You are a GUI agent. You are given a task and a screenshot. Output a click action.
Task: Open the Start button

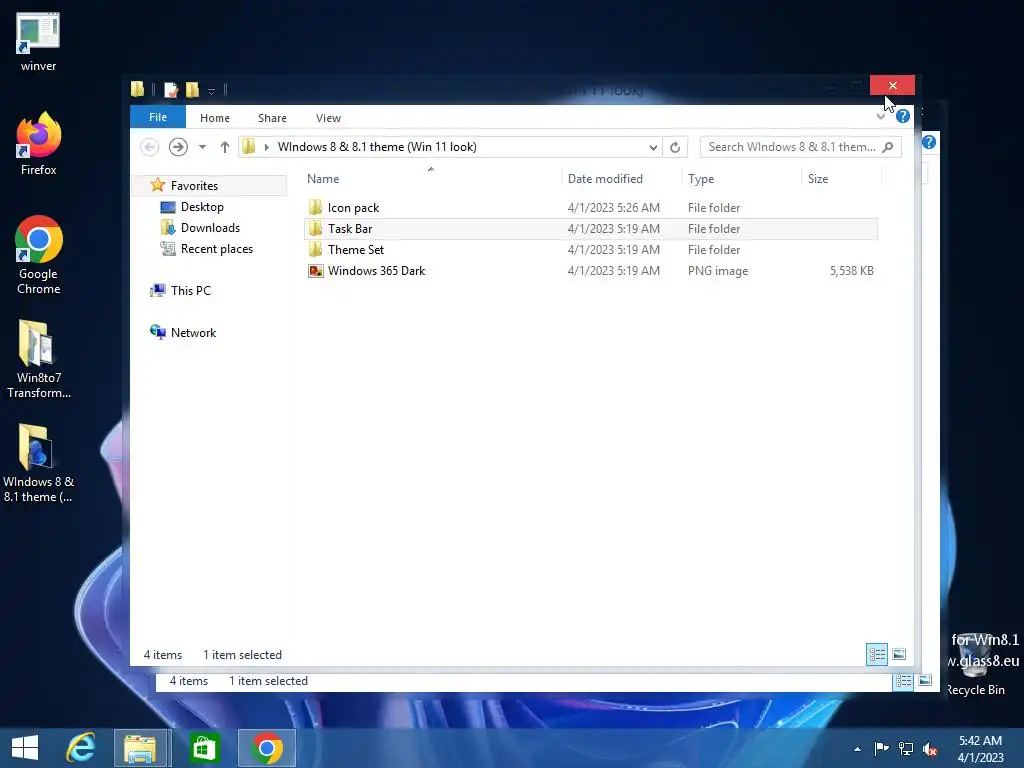click(25, 748)
